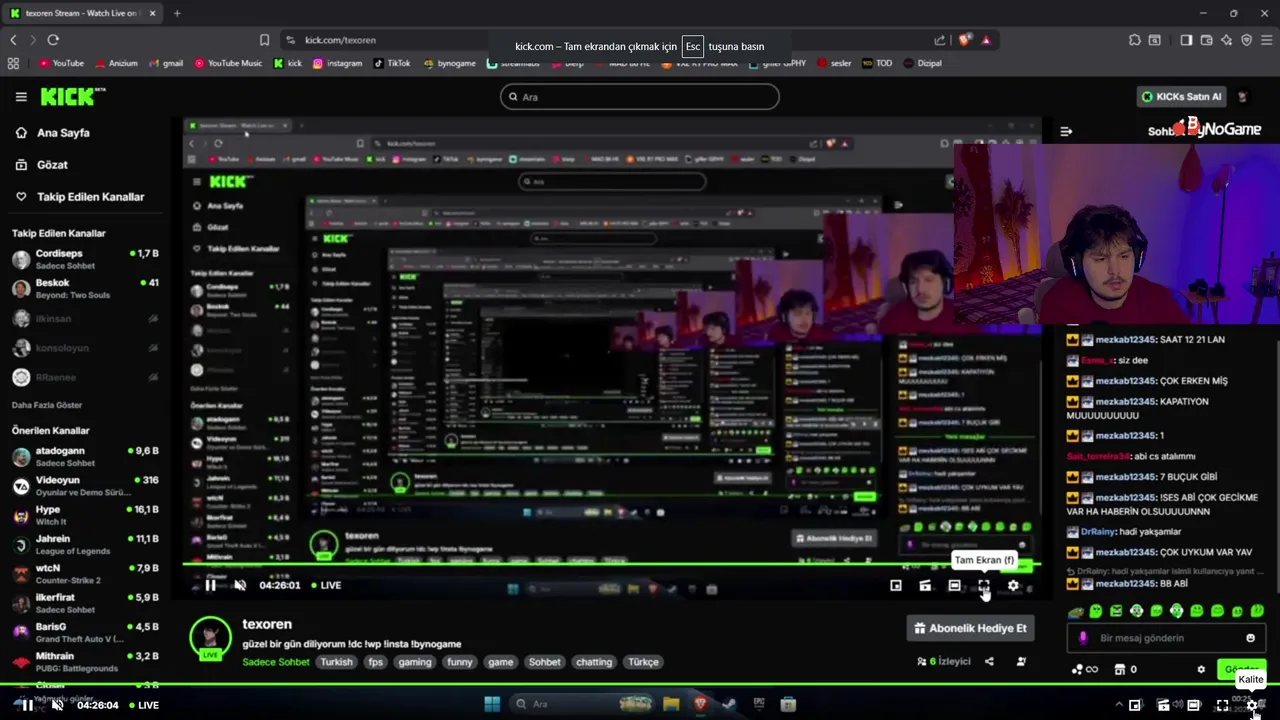
Task: Clip the stream from bottom player bar
Action: pos(1164,705)
